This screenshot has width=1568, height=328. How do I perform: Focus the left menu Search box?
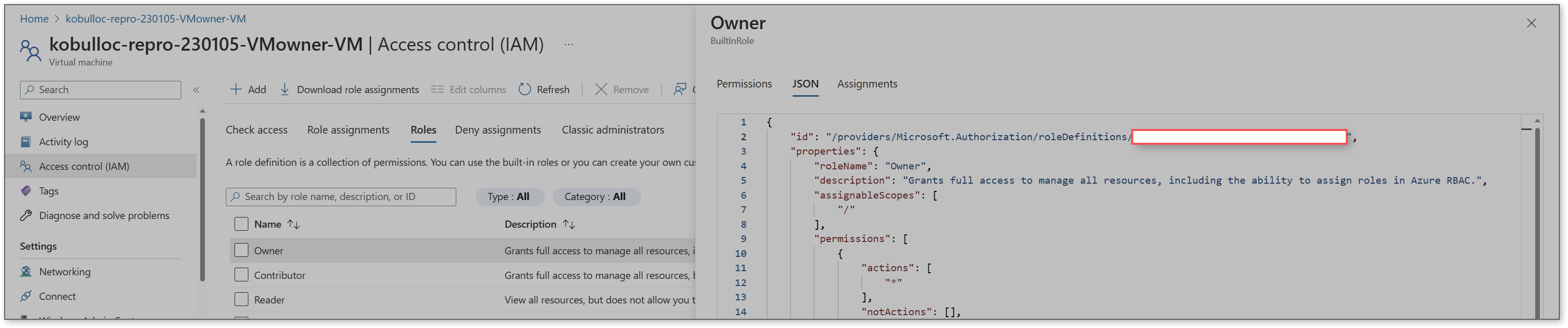click(x=100, y=90)
